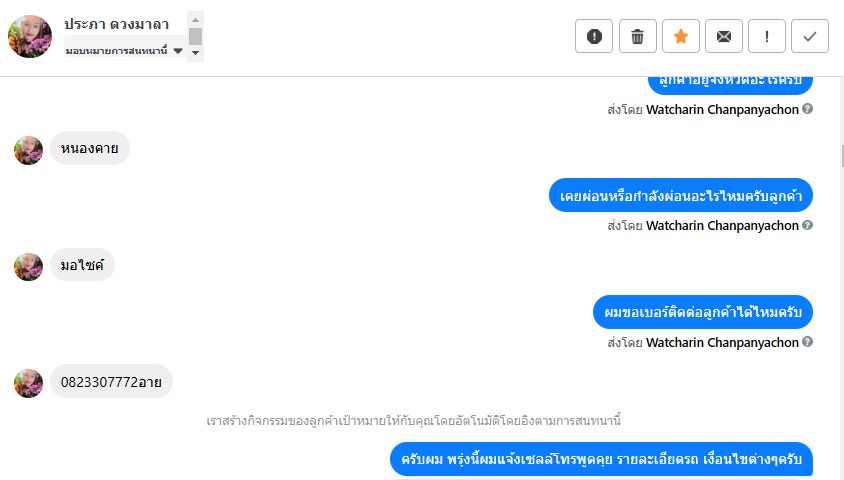
Task: Click help icon under the topmost blue message
Action: coord(807,109)
